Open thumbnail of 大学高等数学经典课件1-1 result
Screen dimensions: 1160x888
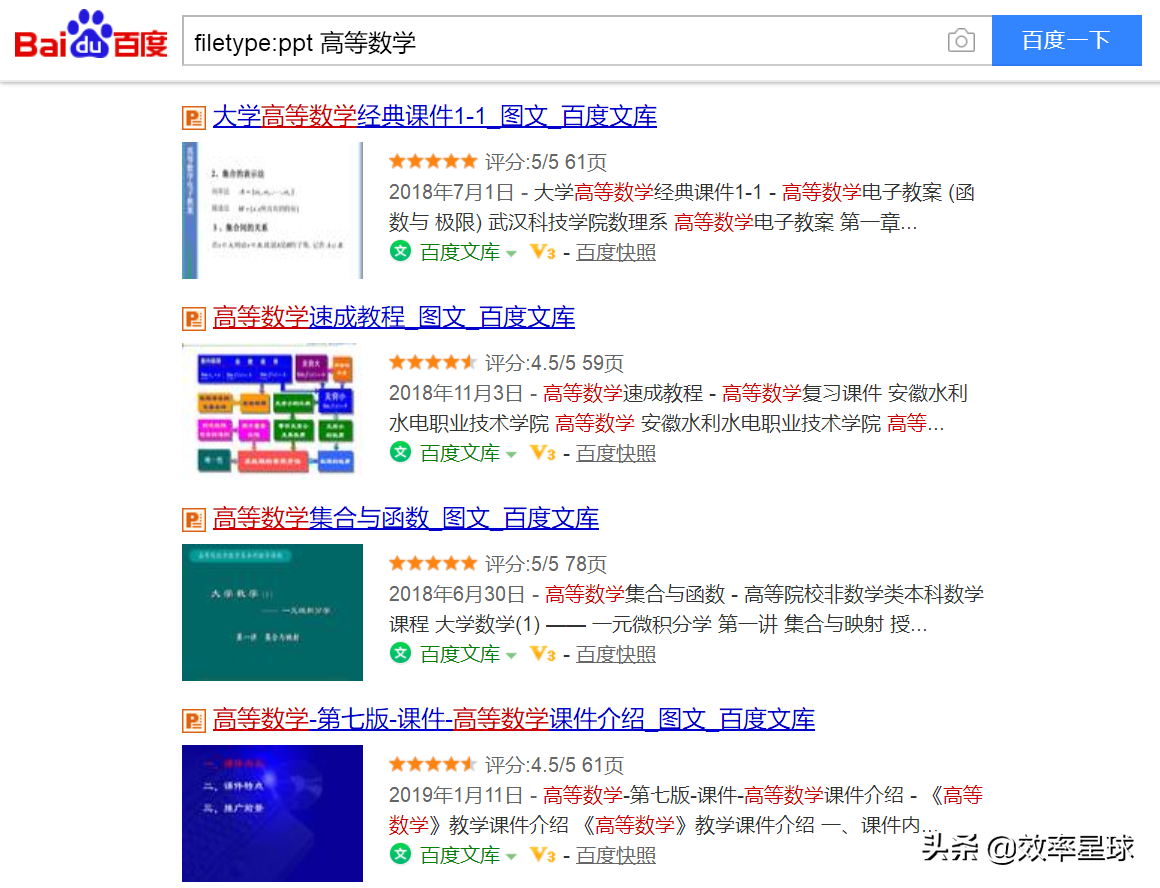click(272, 210)
